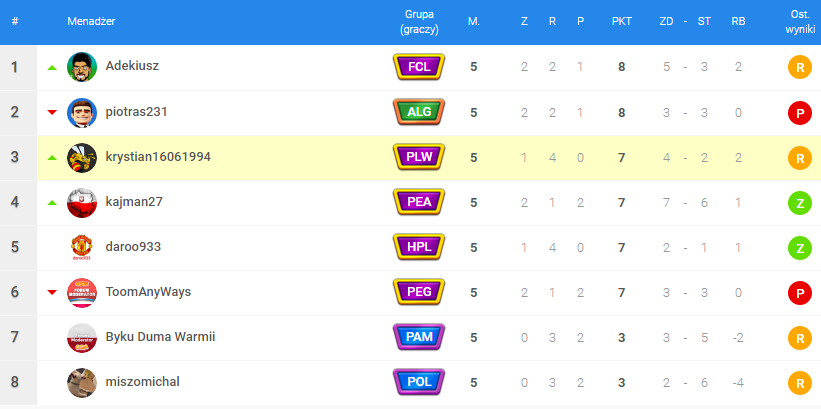Click the blue PAM group badge
The width and height of the screenshot is (821, 409).
tap(419, 337)
